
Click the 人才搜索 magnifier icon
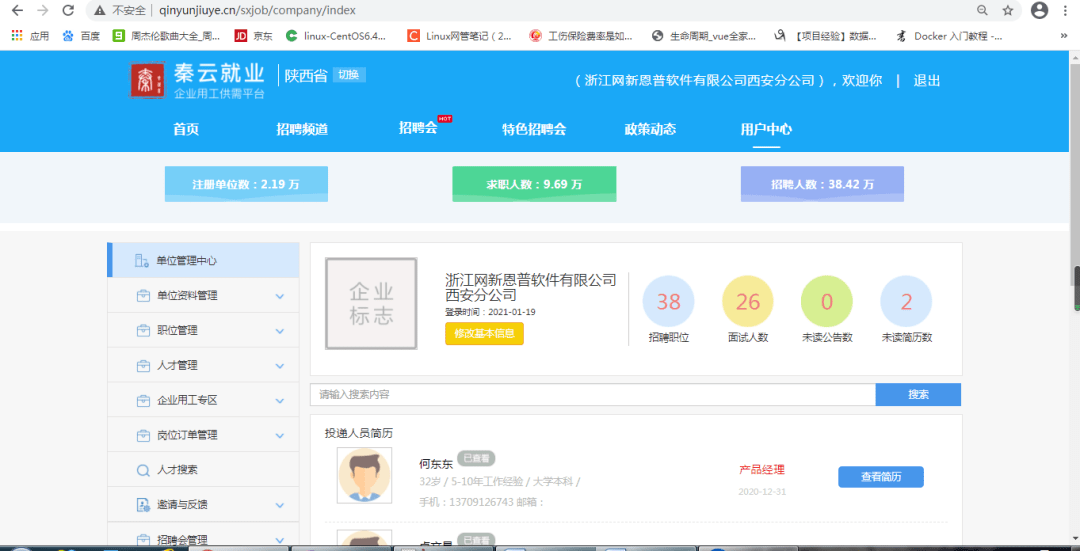pos(143,470)
